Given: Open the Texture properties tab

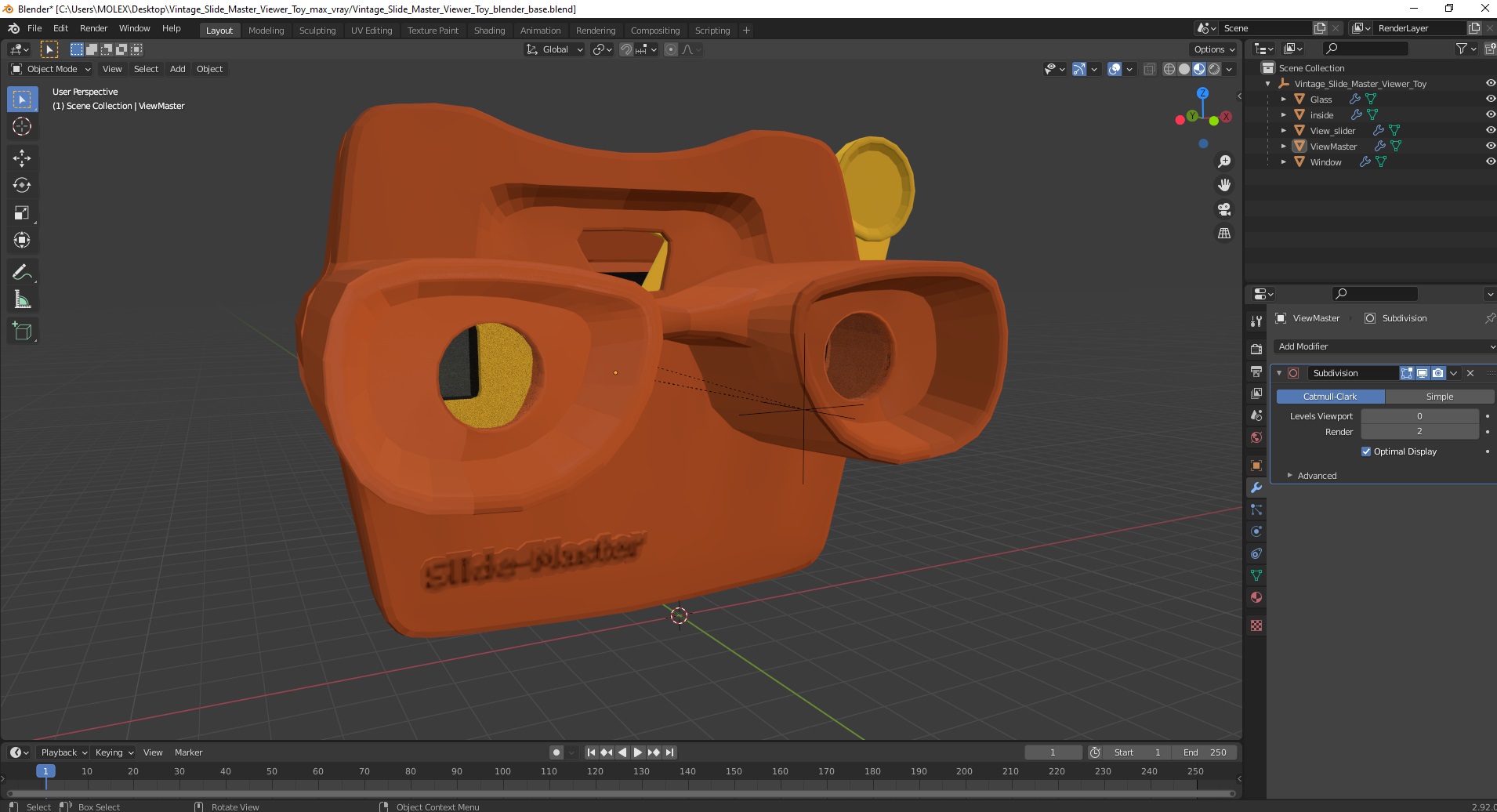Looking at the screenshot, I should pos(1256,625).
